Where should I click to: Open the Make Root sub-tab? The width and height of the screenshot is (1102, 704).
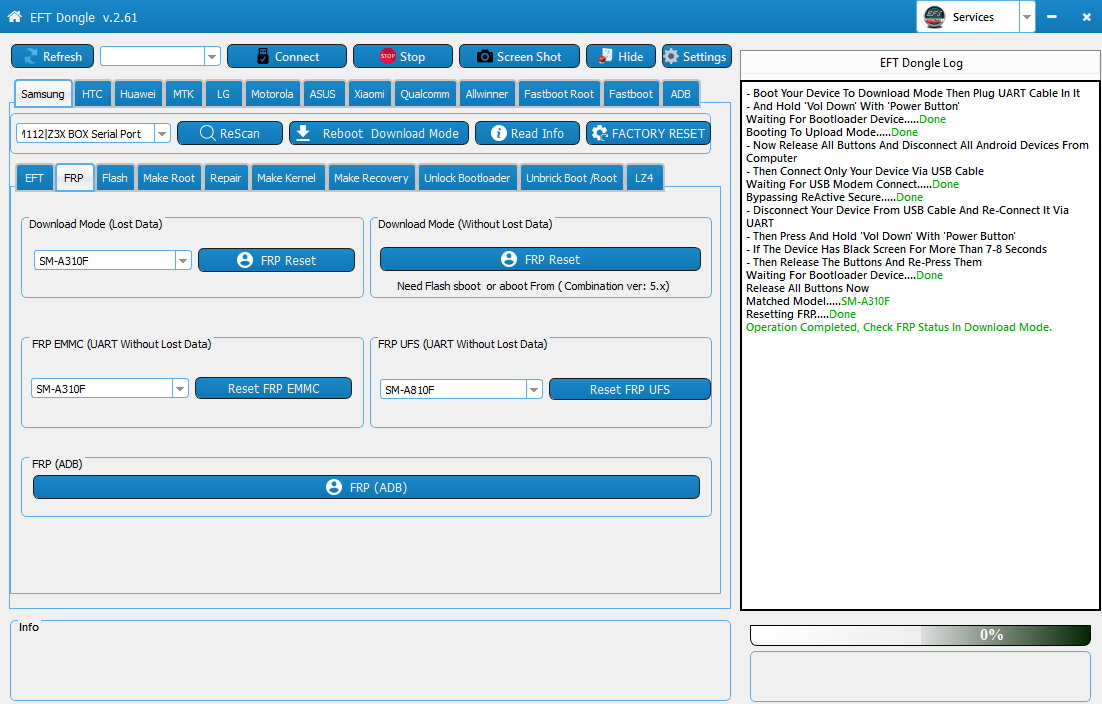pyautogui.click(x=169, y=178)
